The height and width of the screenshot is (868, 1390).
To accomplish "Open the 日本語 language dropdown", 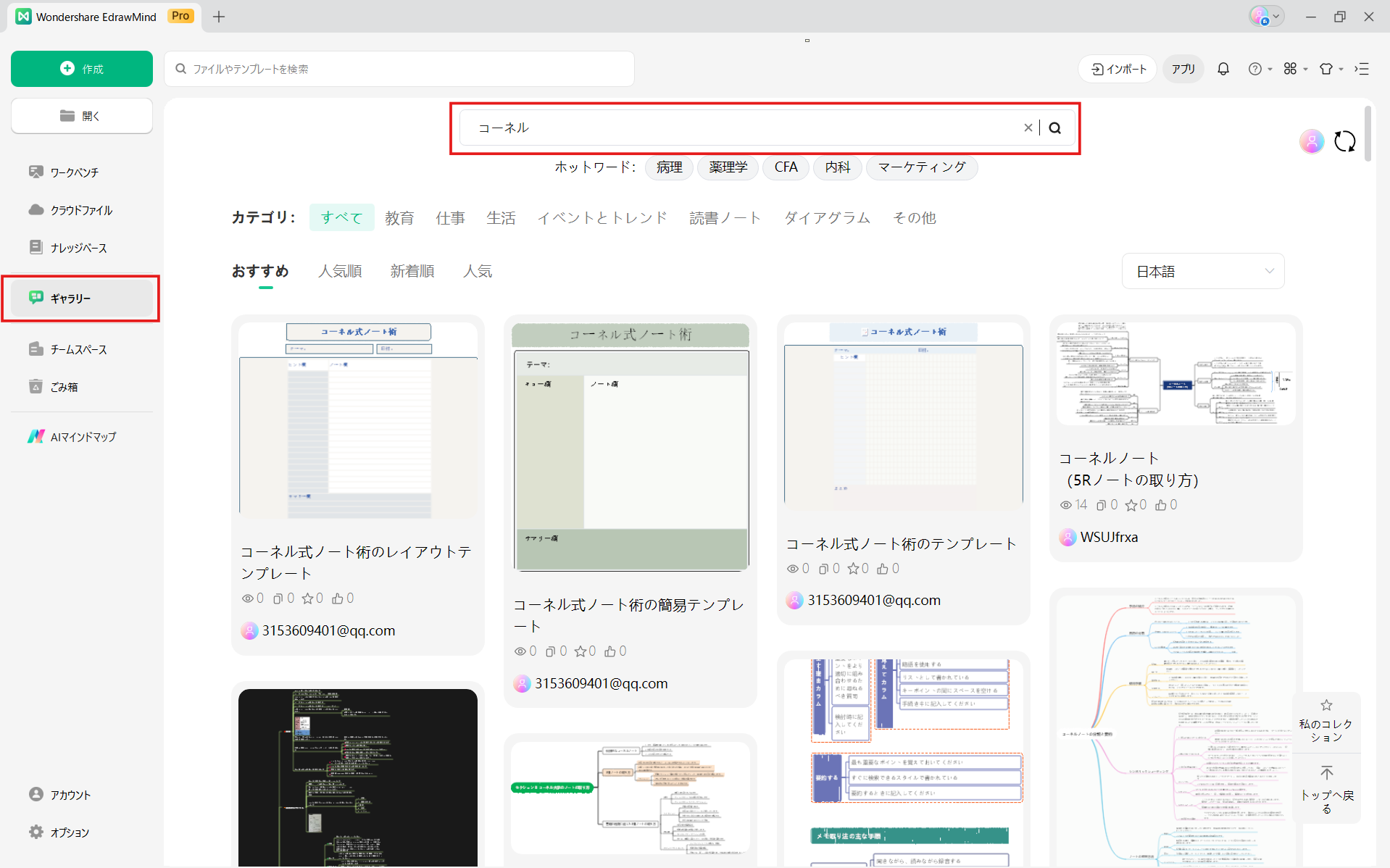I will click(x=1202, y=271).
